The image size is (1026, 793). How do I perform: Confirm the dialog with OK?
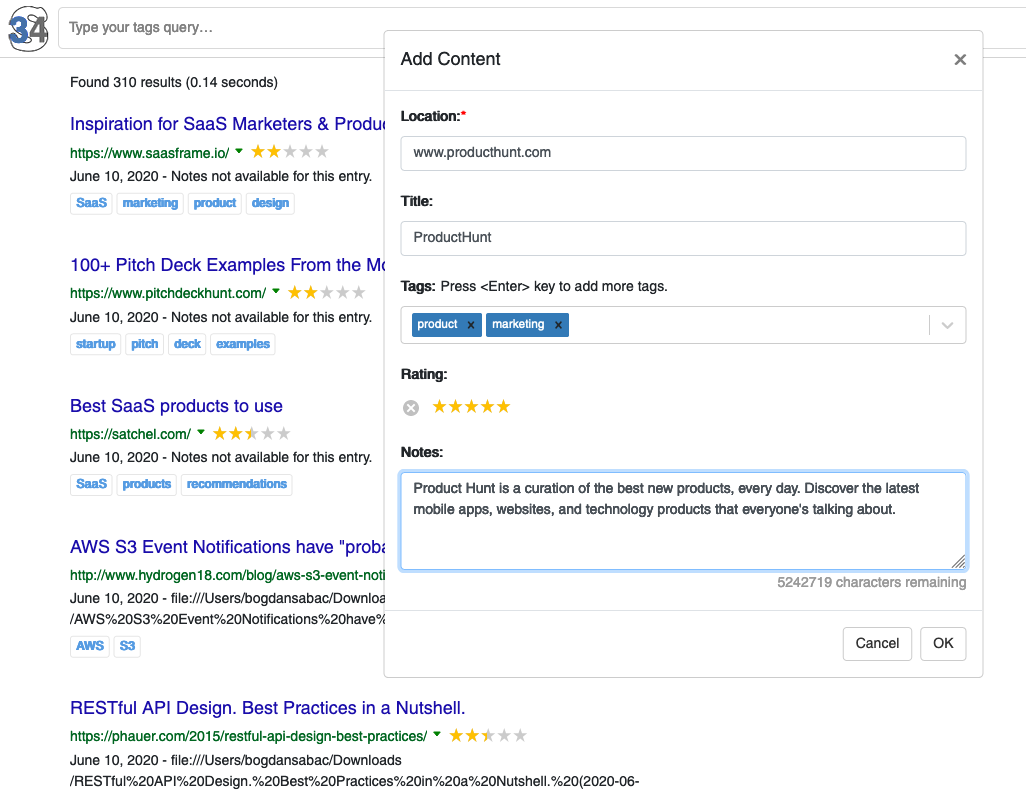(x=943, y=644)
